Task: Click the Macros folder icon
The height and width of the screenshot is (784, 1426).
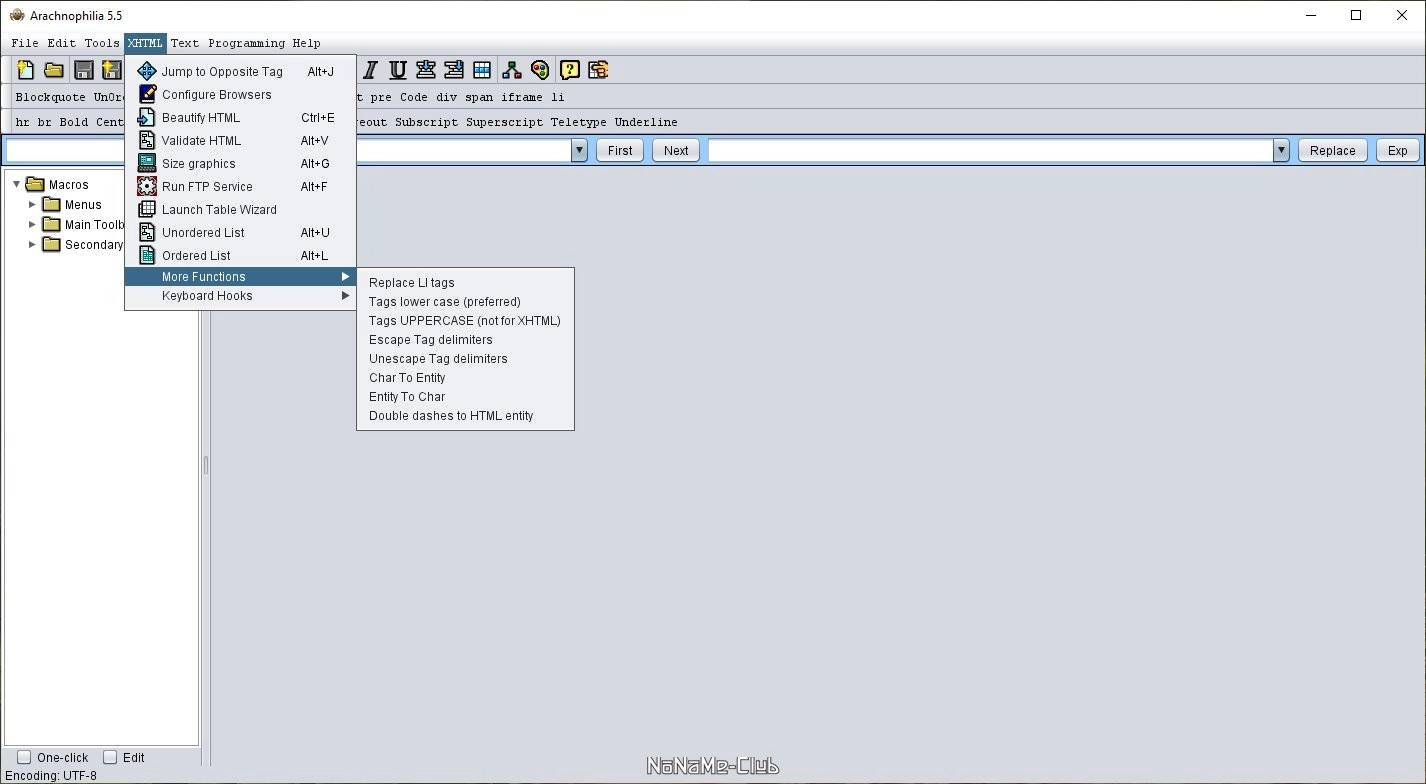Action: [x=35, y=184]
